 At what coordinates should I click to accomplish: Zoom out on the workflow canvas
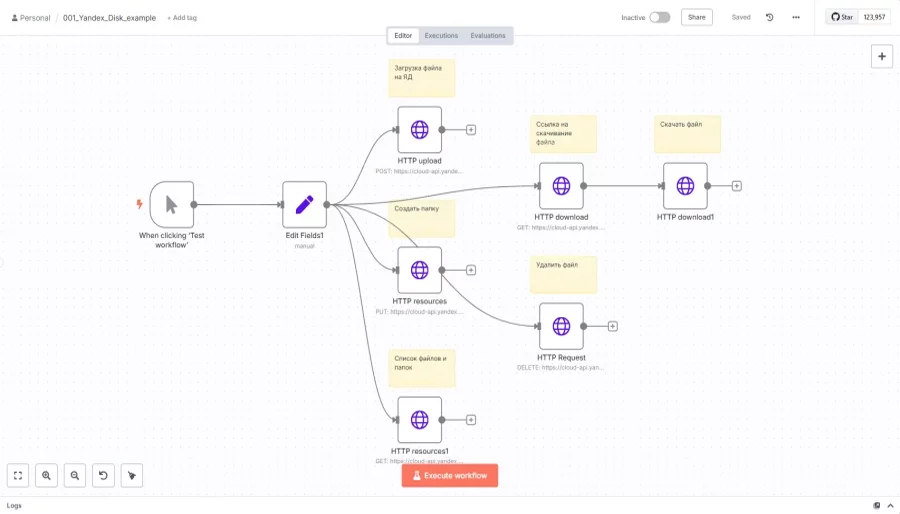pos(75,476)
